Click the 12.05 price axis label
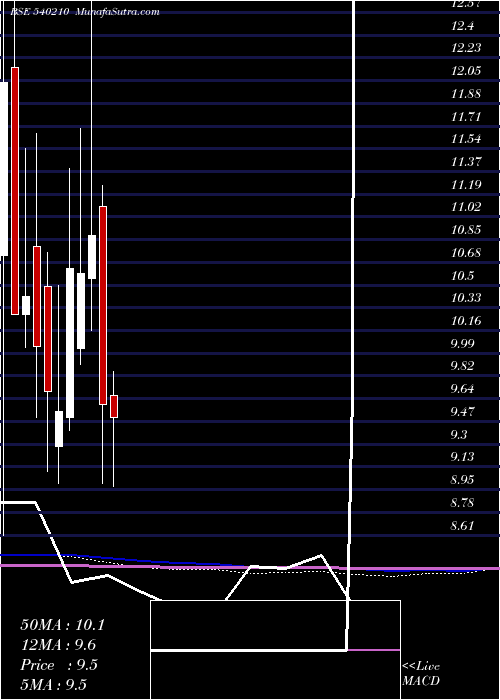500x700 pixels. point(467,71)
